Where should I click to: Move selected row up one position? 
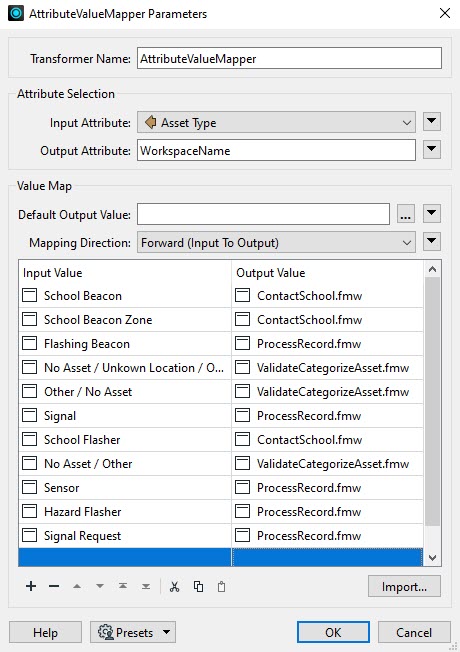click(77, 586)
